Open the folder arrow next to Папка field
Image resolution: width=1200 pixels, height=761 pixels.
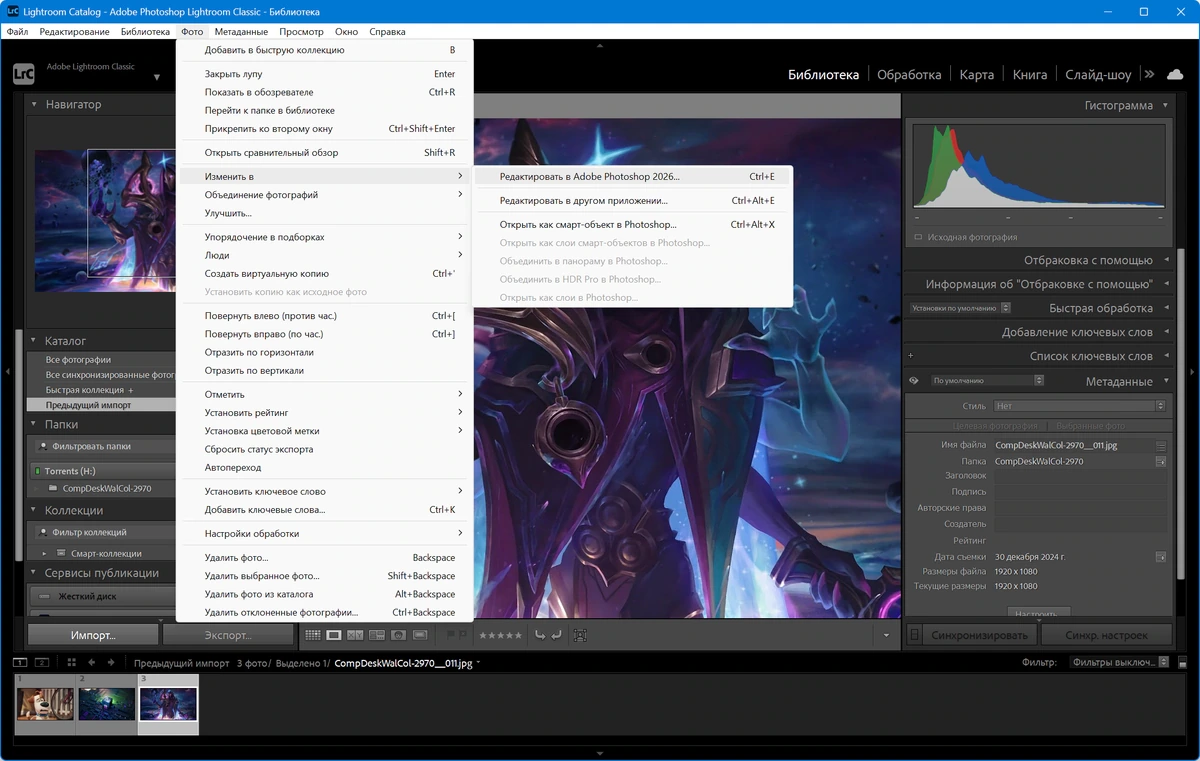click(x=1161, y=462)
